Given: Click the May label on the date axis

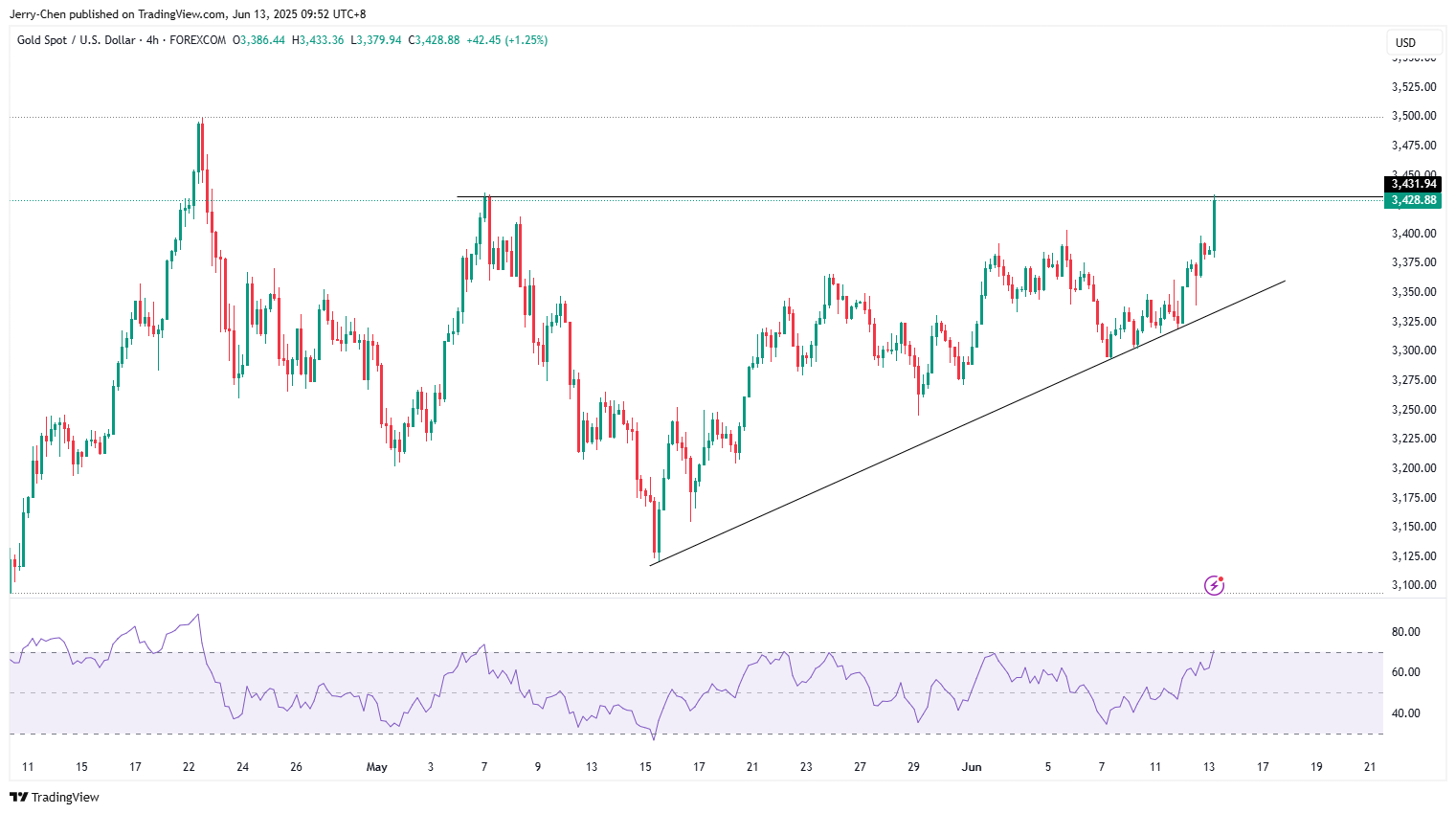Looking at the screenshot, I should [377, 767].
